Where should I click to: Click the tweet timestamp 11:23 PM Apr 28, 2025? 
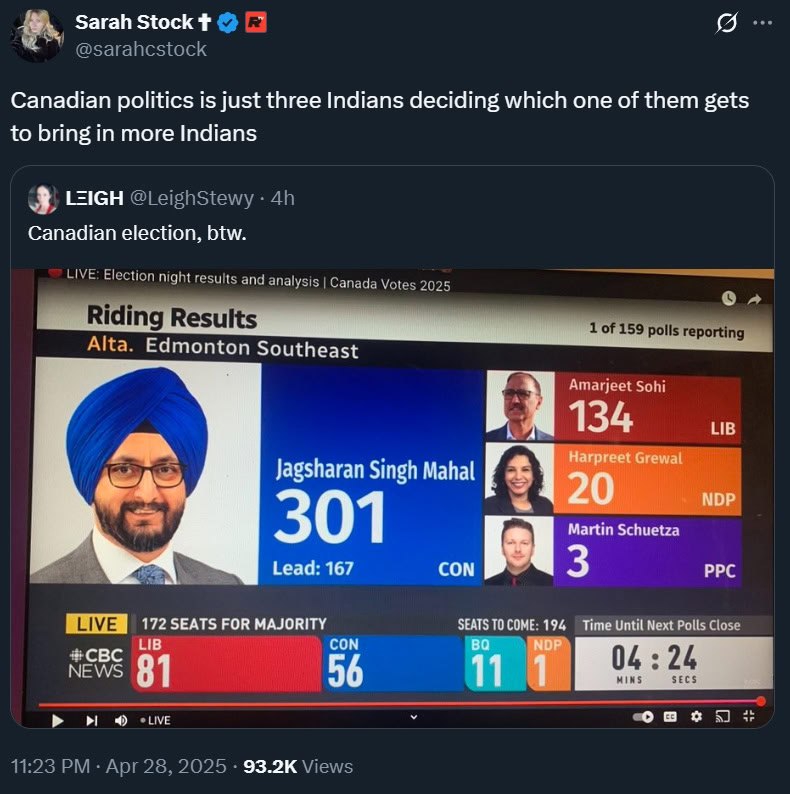coord(118,766)
